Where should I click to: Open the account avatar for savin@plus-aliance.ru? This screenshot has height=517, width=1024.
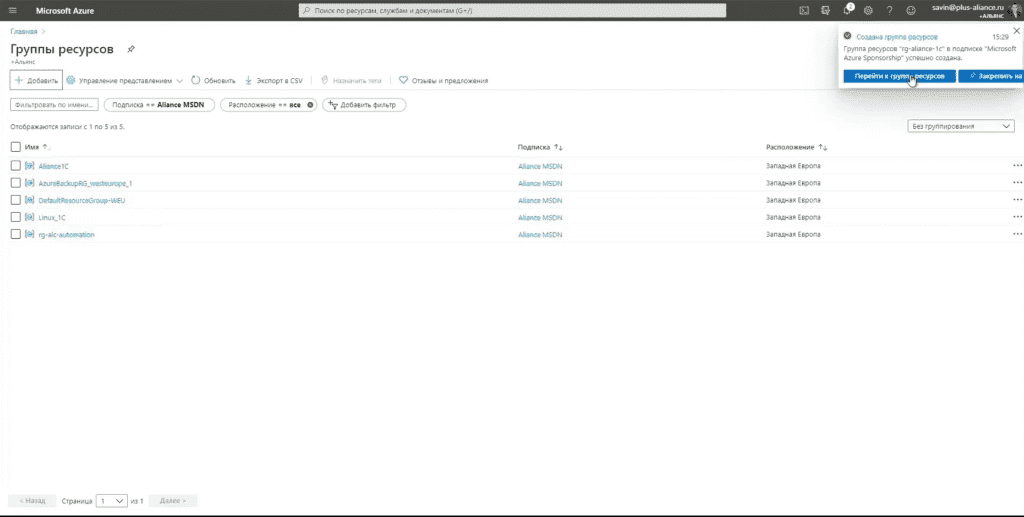1015,10
